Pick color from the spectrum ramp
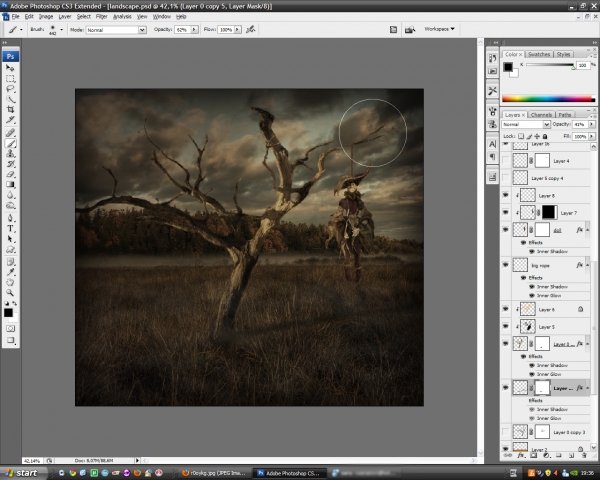This screenshot has height=480, width=600. [548, 99]
